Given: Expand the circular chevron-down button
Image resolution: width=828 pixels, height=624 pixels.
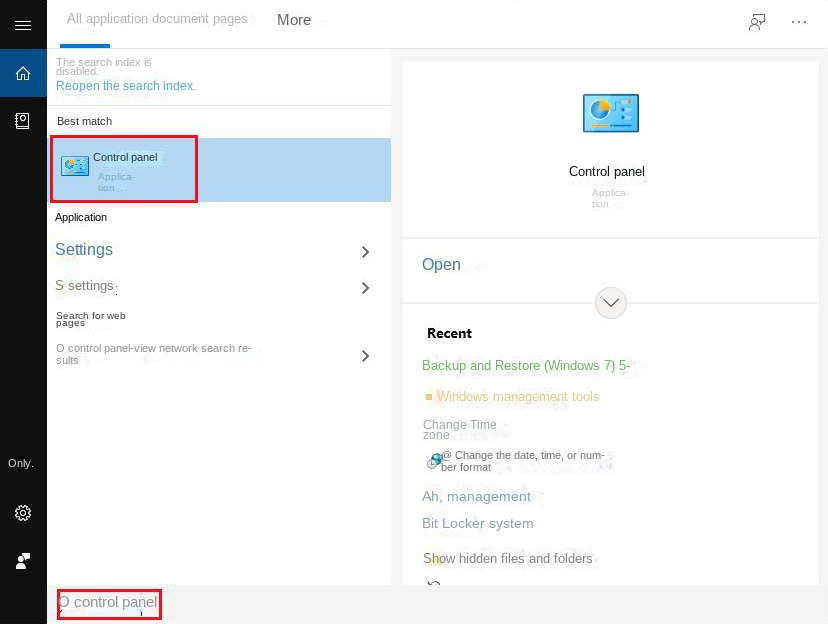Looking at the screenshot, I should [x=610, y=302].
